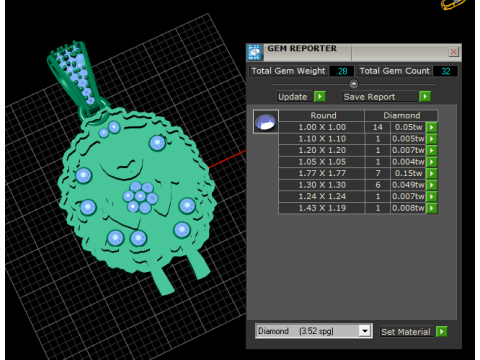Open the Diamond material dropdown
480x360 pixels.
(365, 331)
